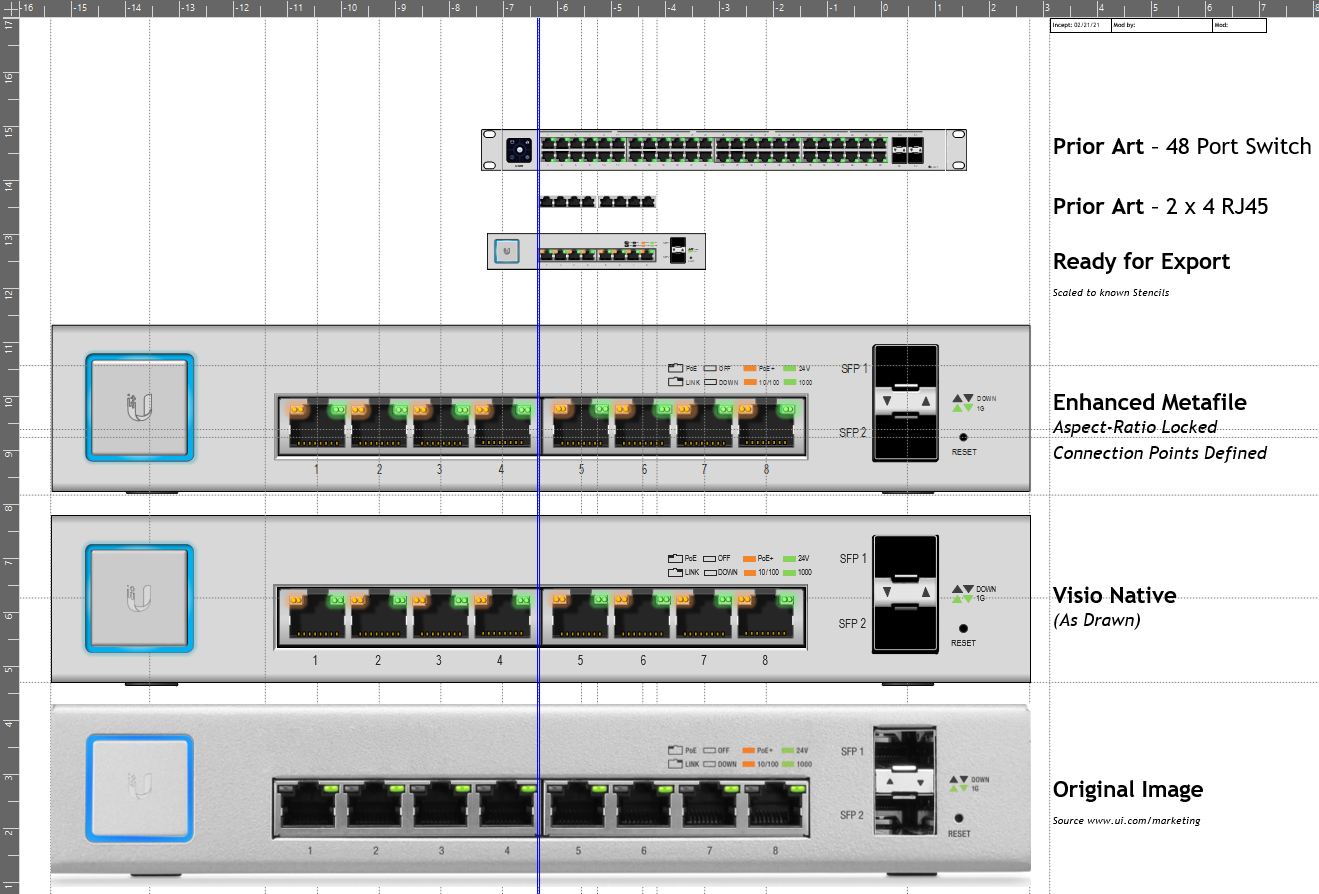
Task: Click the "Prior Art - 48 Port Switch" label
Action: click(x=1181, y=147)
